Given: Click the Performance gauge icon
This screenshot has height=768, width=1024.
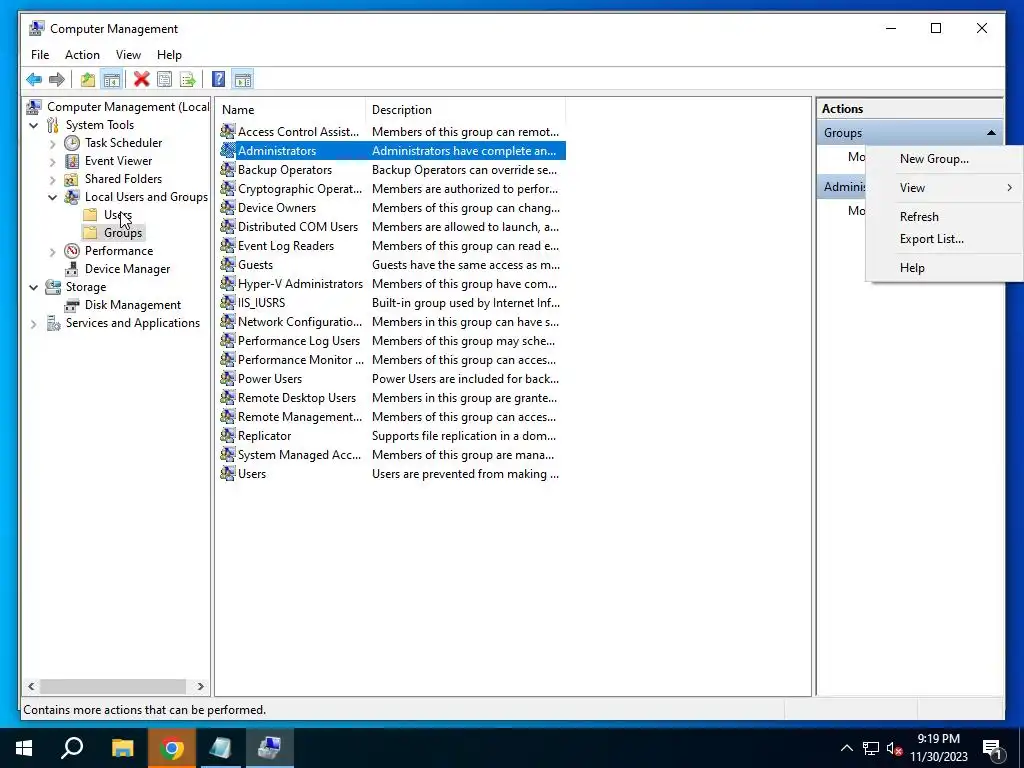Looking at the screenshot, I should 72,251.
